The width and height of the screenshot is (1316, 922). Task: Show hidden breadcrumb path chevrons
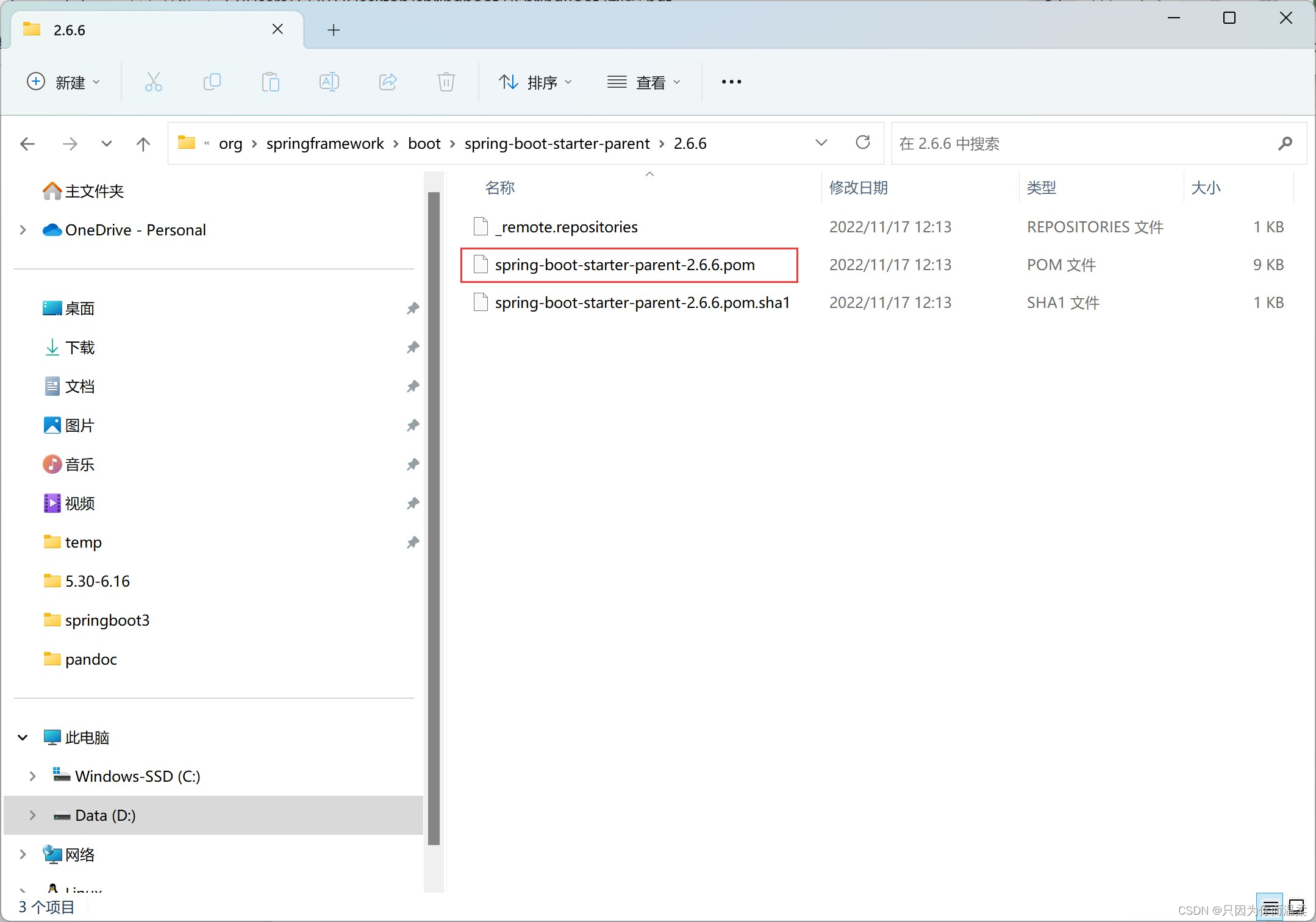207,143
